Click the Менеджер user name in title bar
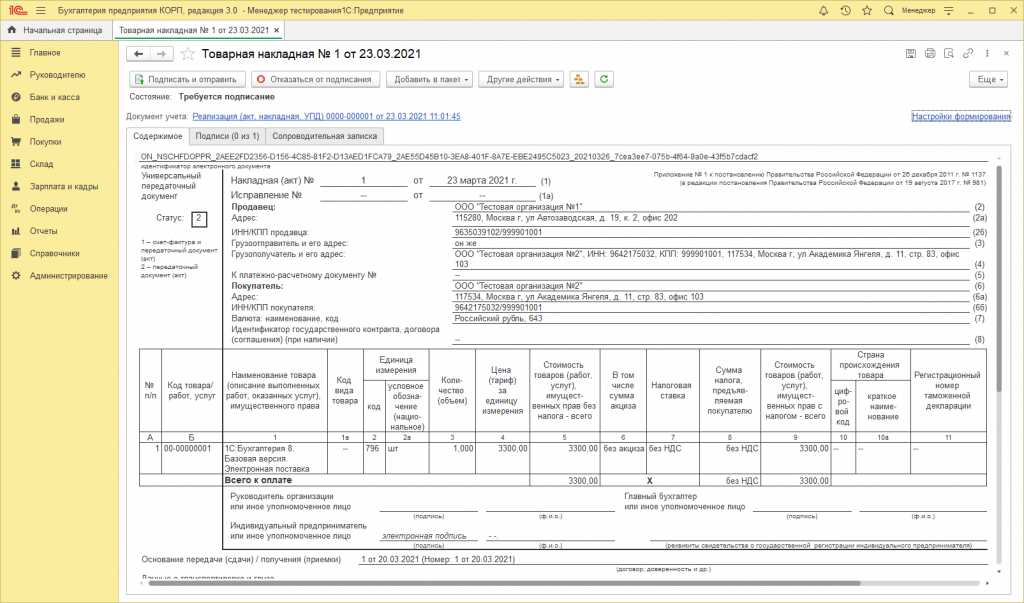 [918, 10]
